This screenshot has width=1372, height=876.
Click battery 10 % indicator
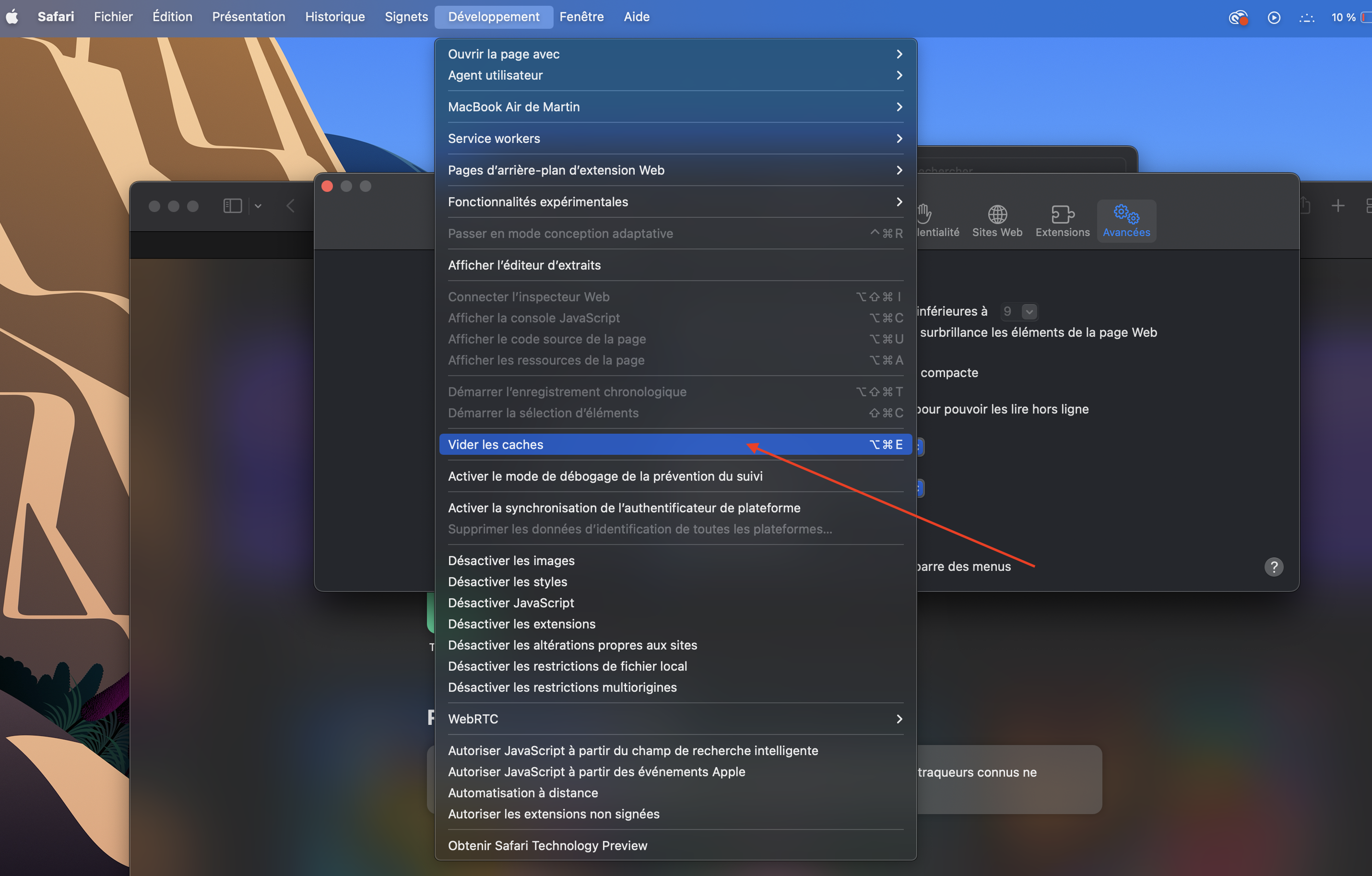[x=1350, y=18]
